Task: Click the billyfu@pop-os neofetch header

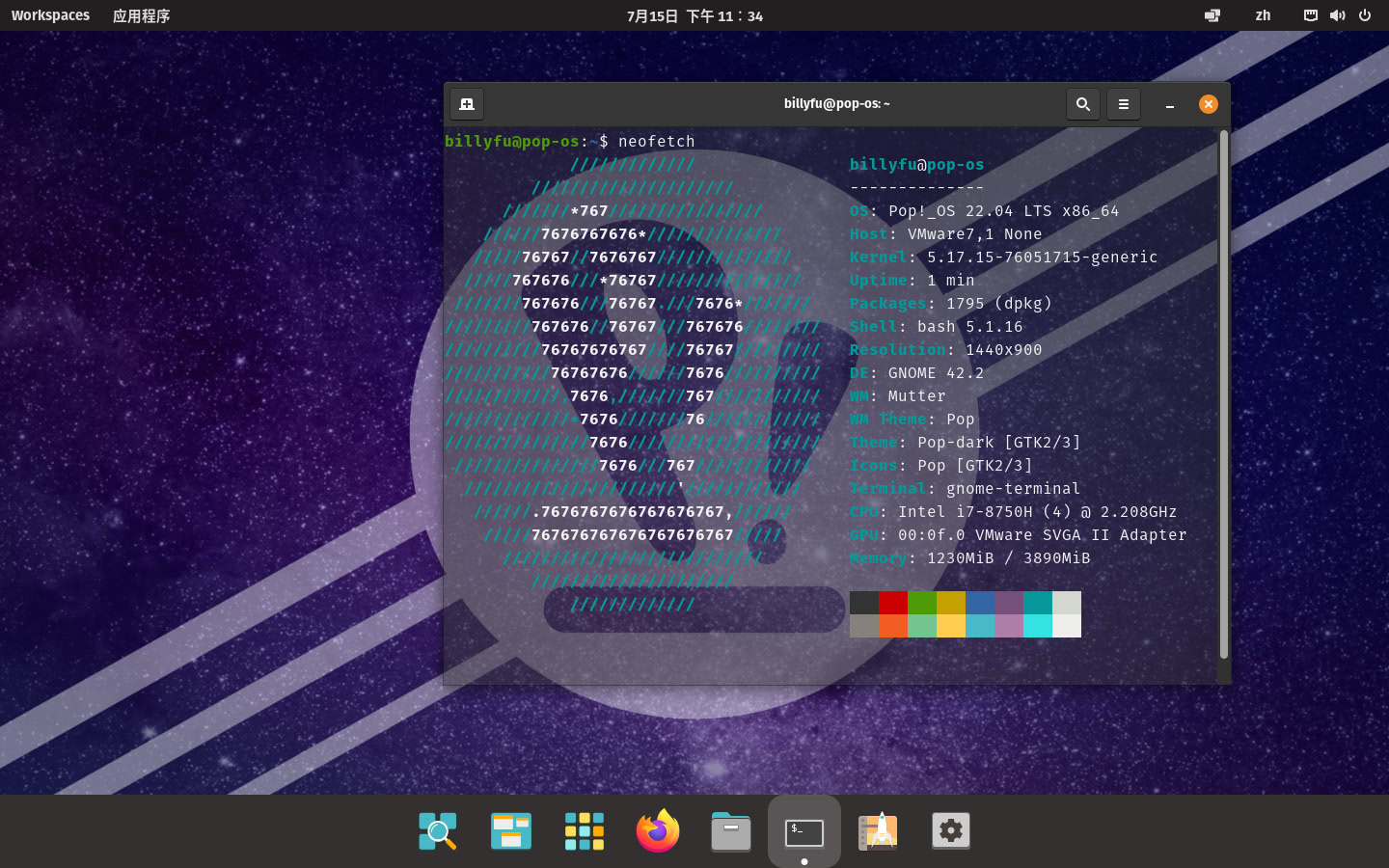Action: point(917,164)
